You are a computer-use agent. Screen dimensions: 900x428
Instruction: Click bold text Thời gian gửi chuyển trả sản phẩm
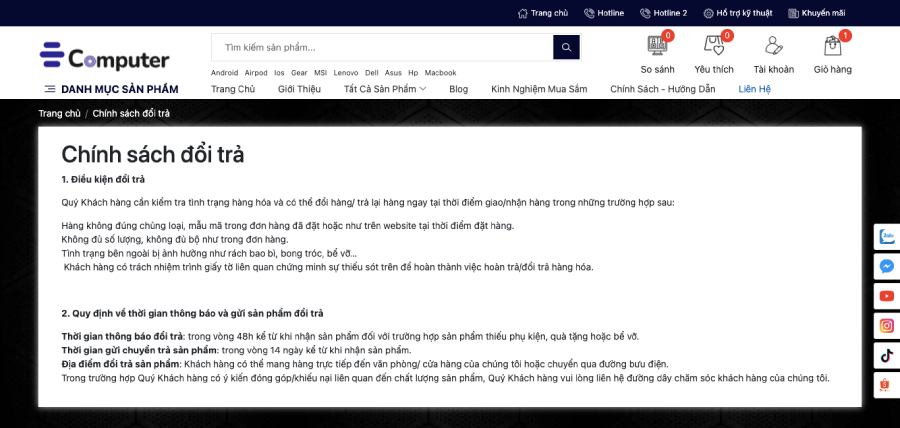pos(139,350)
